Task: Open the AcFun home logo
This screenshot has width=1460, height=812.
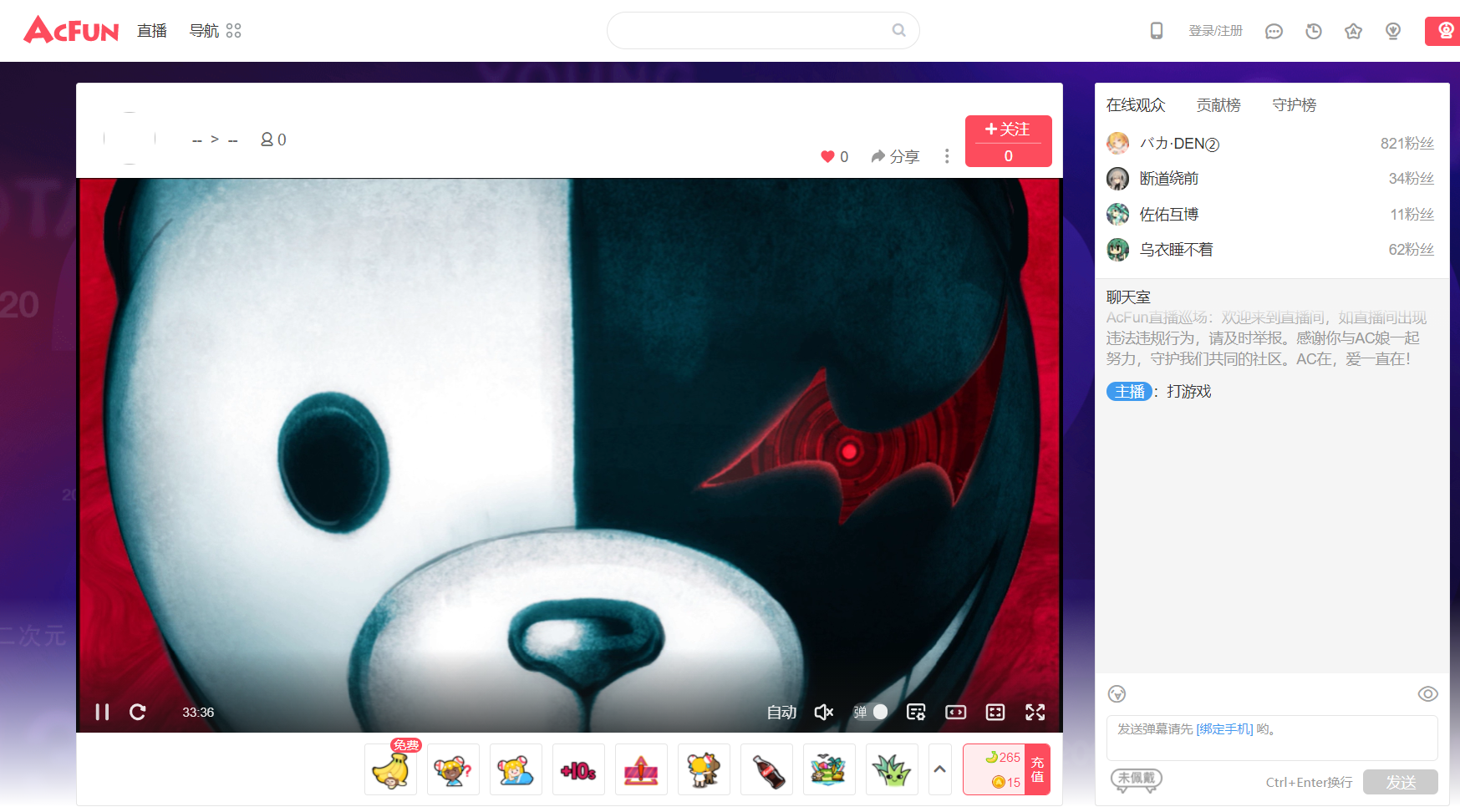Action: [71, 30]
